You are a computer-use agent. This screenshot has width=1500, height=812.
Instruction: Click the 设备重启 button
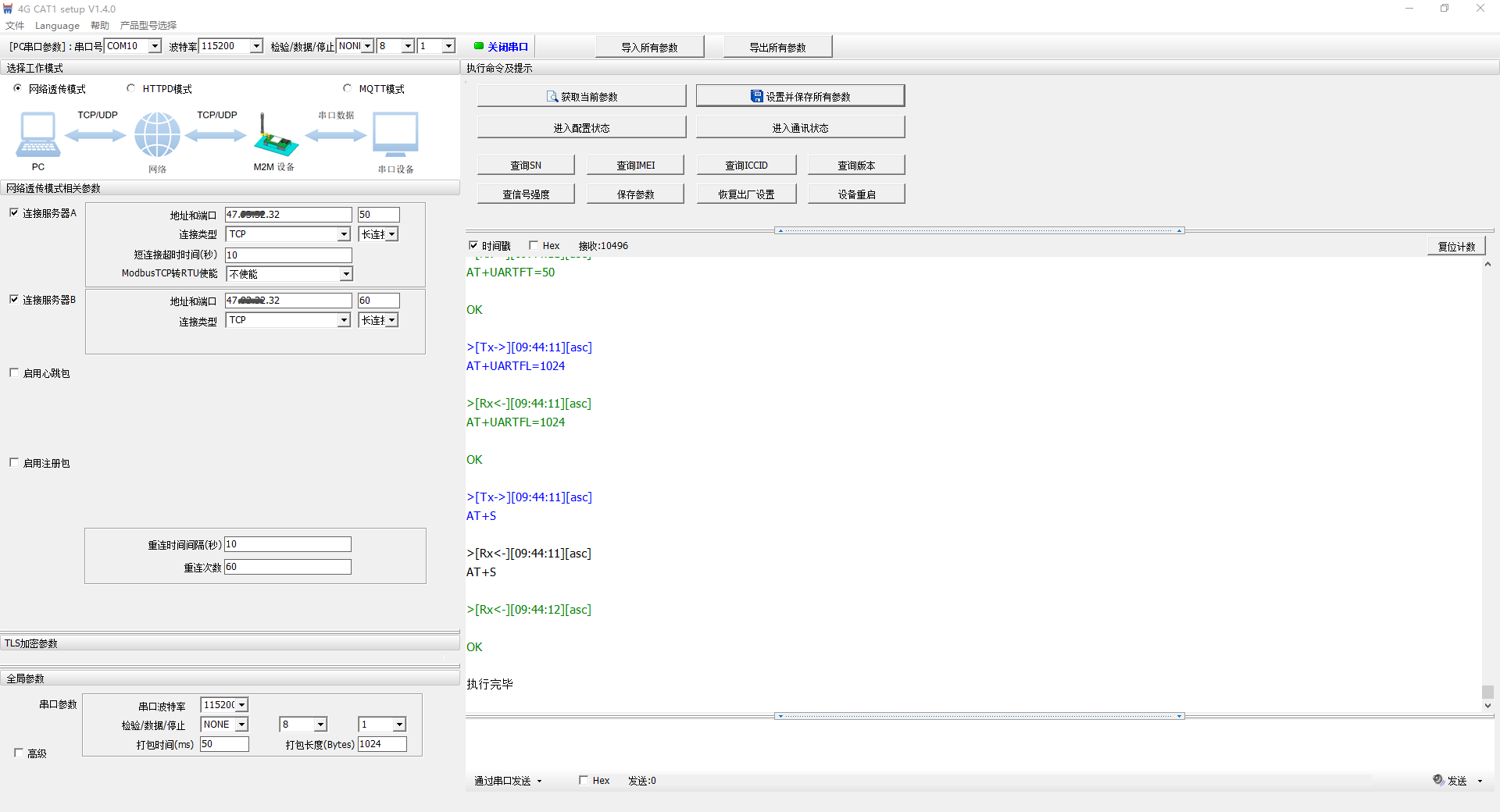[x=856, y=194]
